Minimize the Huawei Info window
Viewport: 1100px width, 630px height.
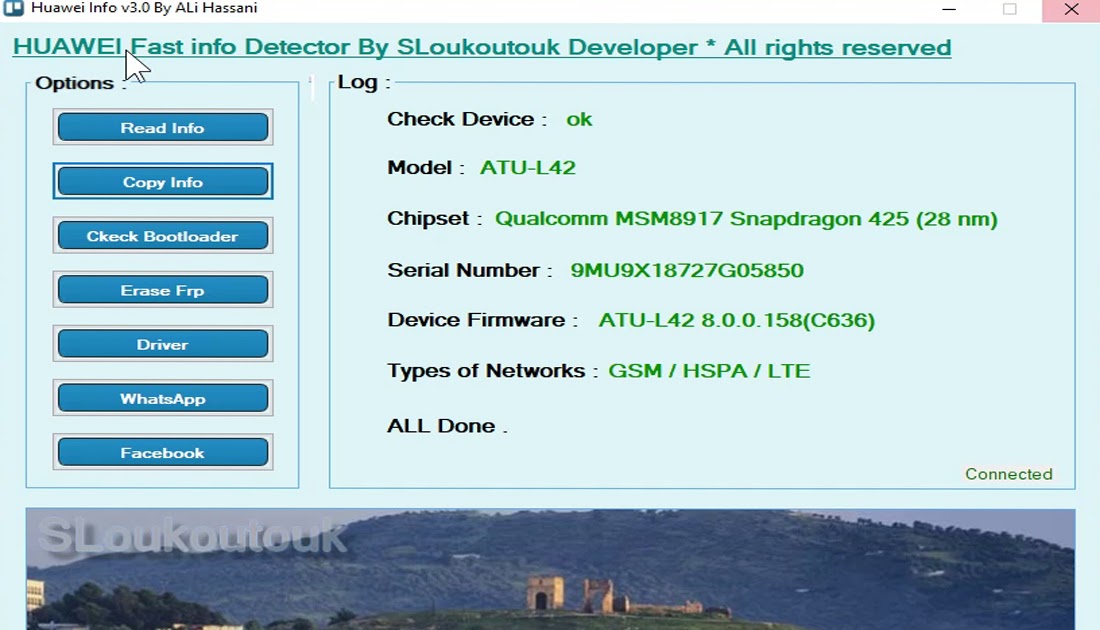pos(949,9)
